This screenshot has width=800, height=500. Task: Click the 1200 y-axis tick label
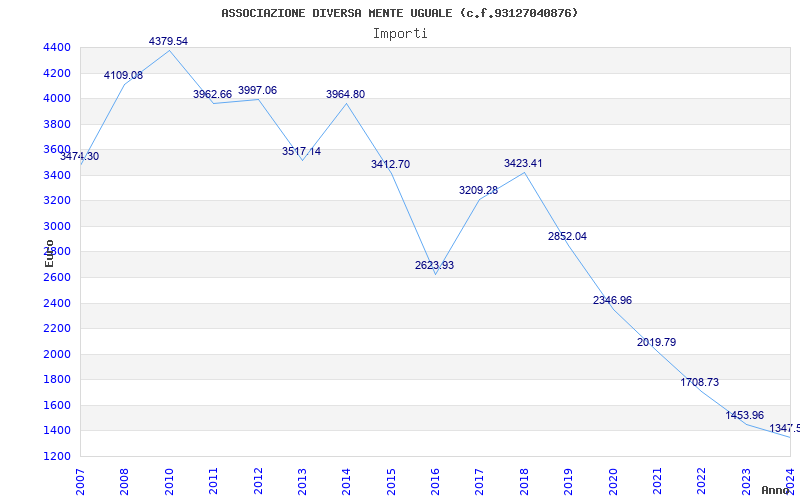57,456
